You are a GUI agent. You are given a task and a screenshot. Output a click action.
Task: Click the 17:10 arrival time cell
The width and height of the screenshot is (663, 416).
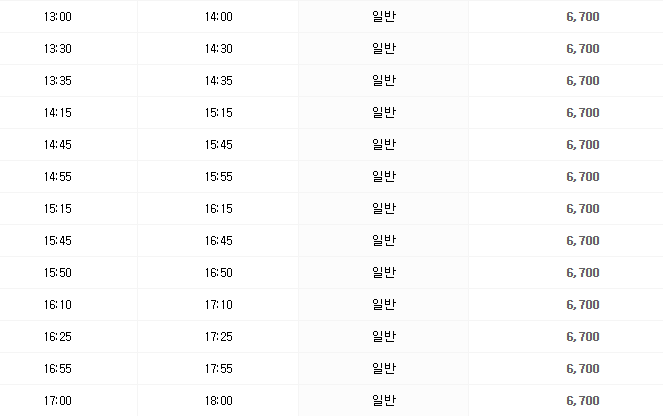coord(218,305)
